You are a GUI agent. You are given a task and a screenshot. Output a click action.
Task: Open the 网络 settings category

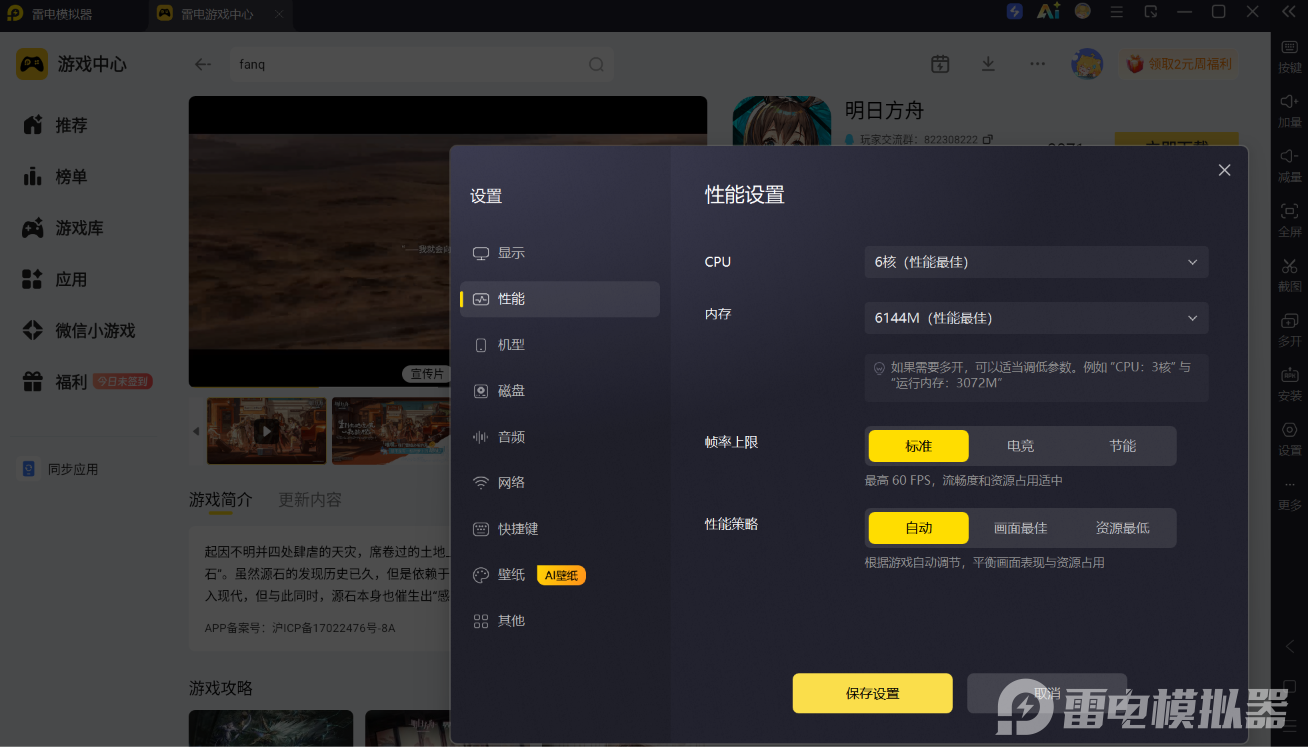click(x=560, y=483)
